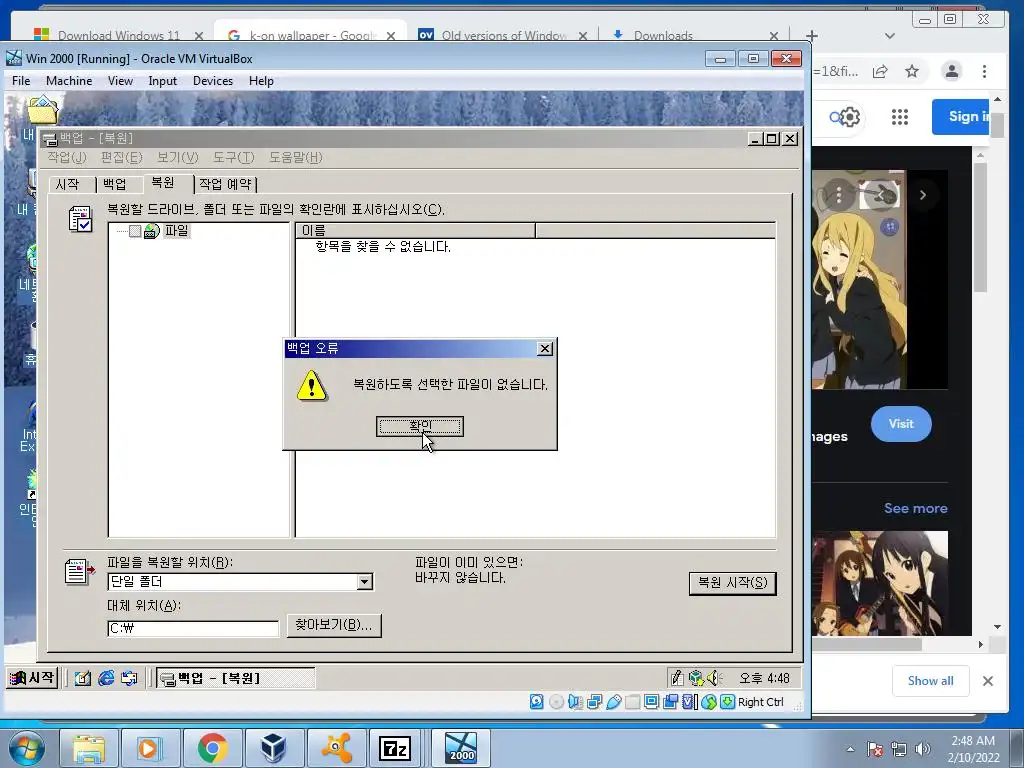The width and height of the screenshot is (1024, 768).
Task: Click Show Desktop quick launch icon
Action: (x=82, y=679)
